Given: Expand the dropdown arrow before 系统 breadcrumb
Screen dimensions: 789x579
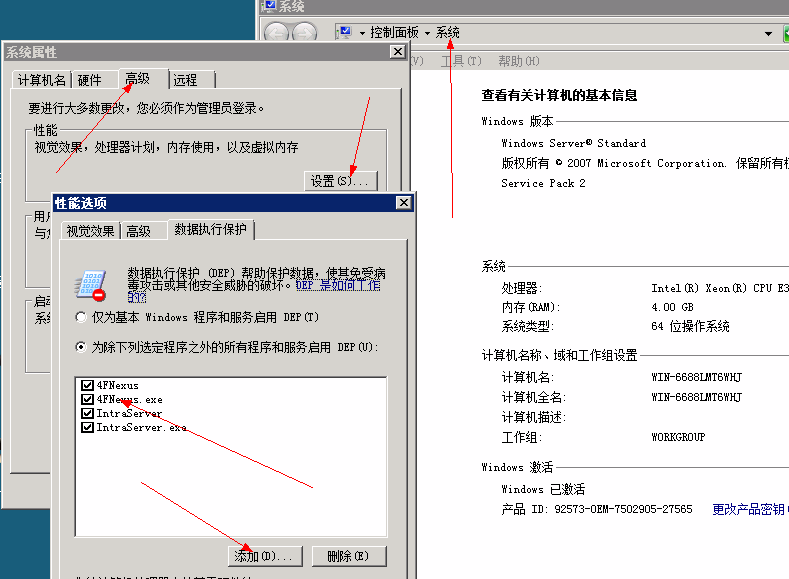Looking at the screenshot, I should [x=427, y=33].
